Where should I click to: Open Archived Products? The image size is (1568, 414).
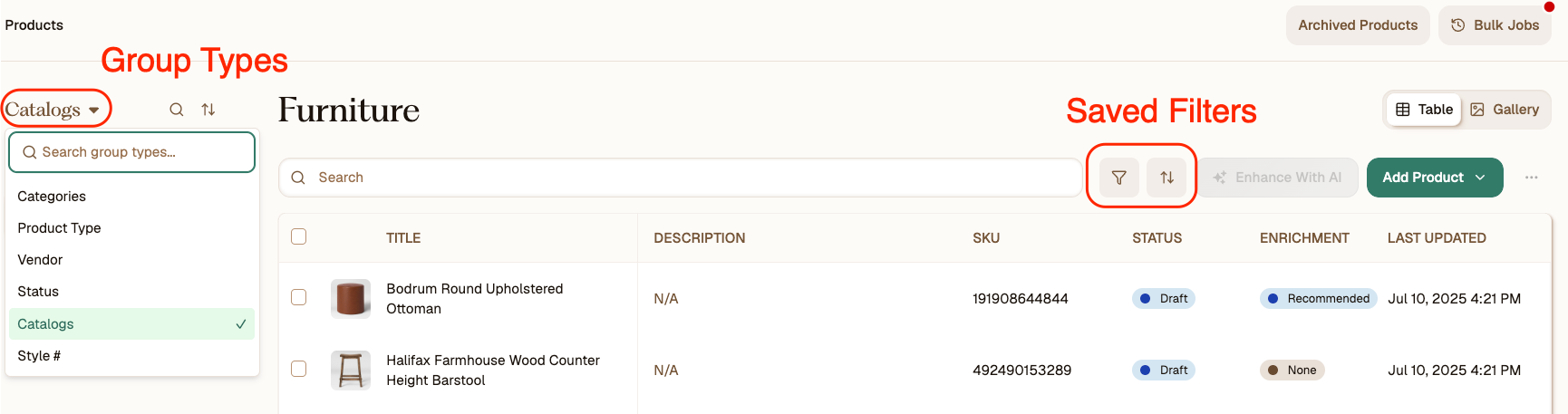pos(1358,25)
